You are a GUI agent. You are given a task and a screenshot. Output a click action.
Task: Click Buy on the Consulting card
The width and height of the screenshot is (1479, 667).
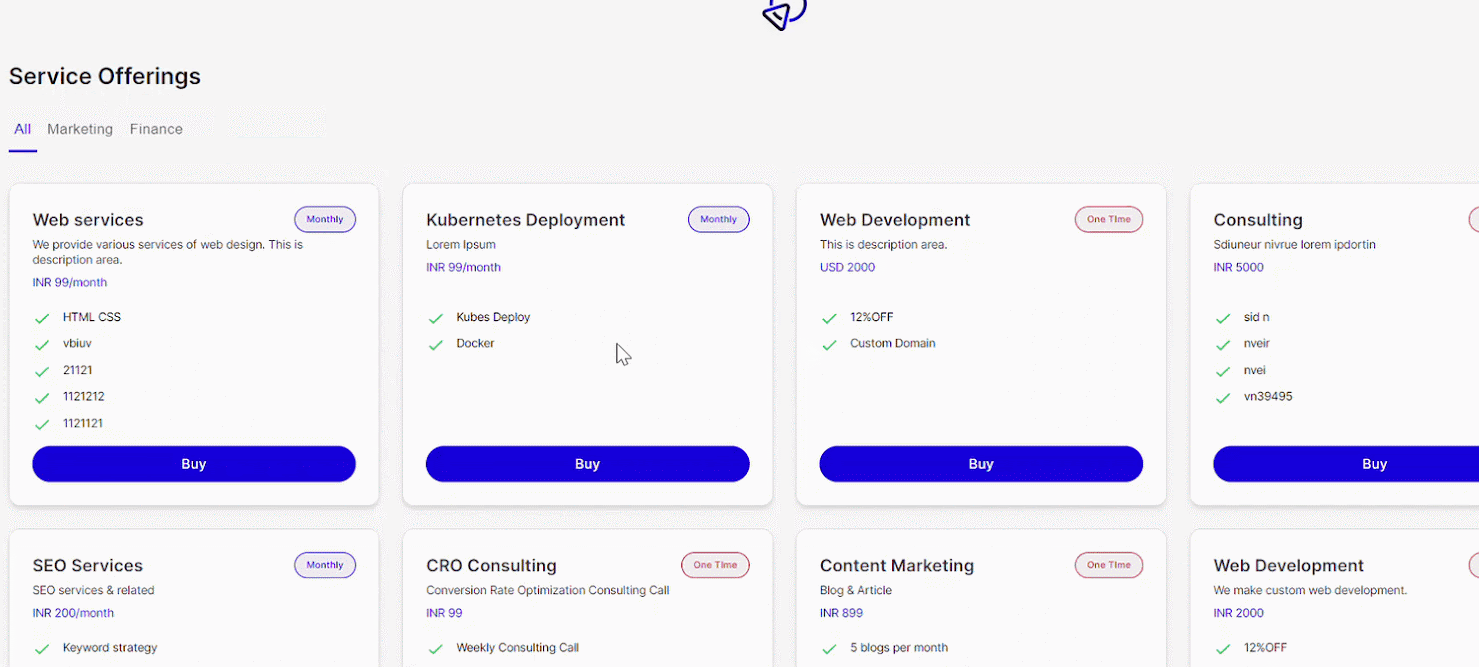(x=1374, y=463)
